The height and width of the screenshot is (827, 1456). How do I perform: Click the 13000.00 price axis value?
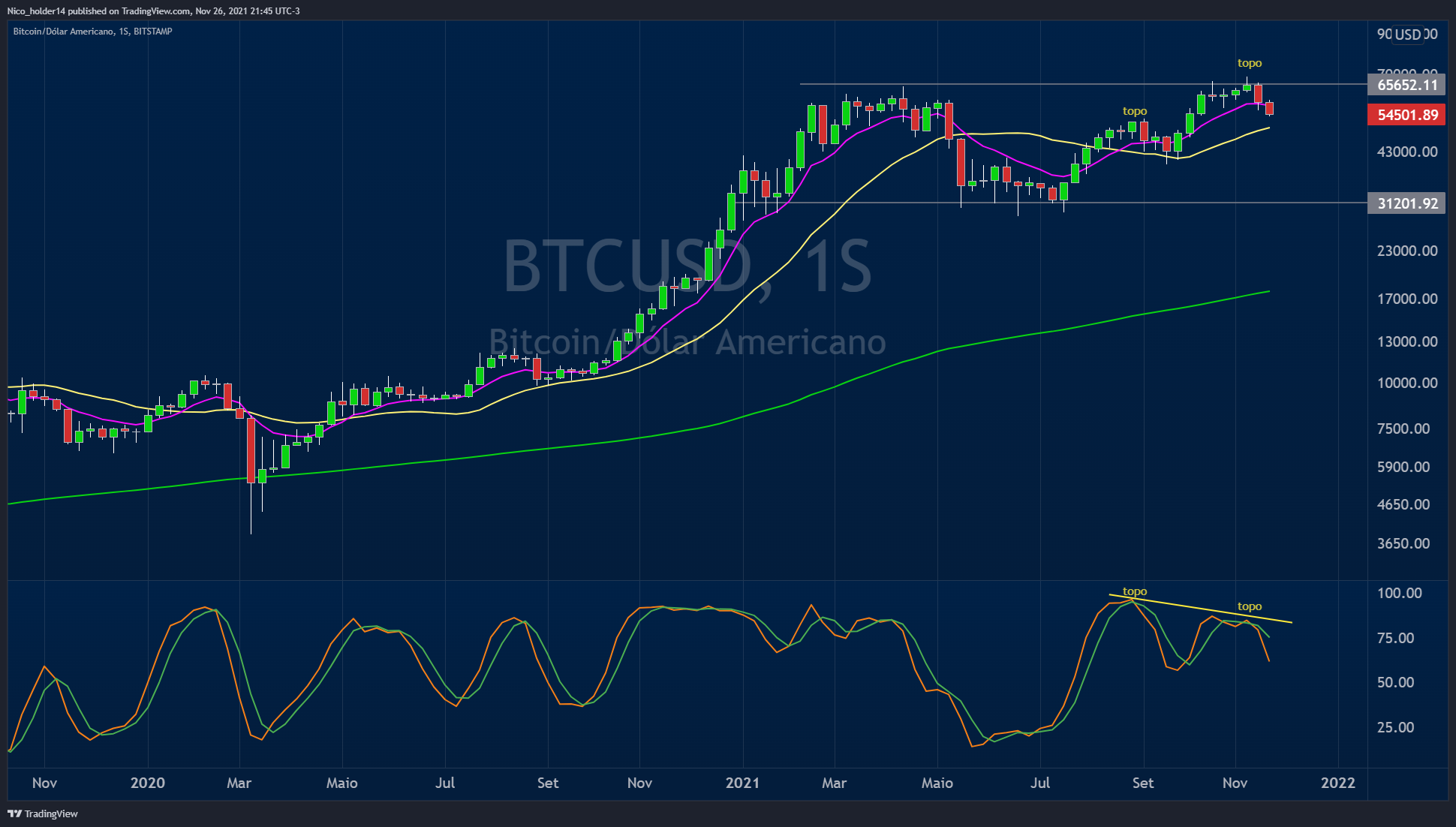(1407, 341)
